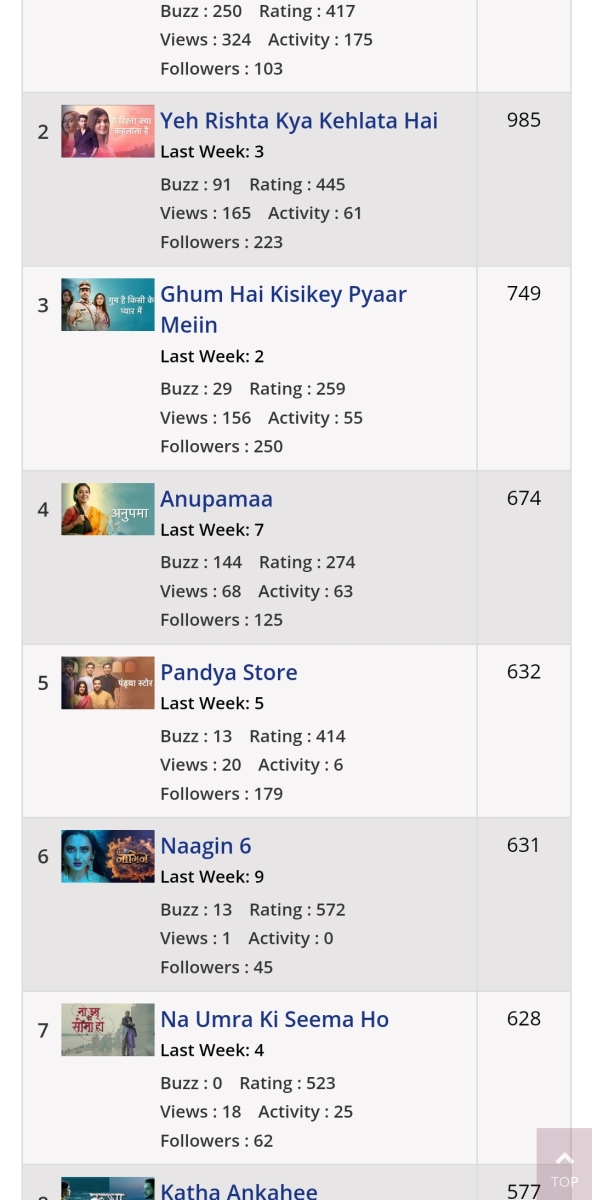Viewport: 592px width, 1200px height.
Task: Open the Anupamaa show page link
Action: (x=216, y=498)
